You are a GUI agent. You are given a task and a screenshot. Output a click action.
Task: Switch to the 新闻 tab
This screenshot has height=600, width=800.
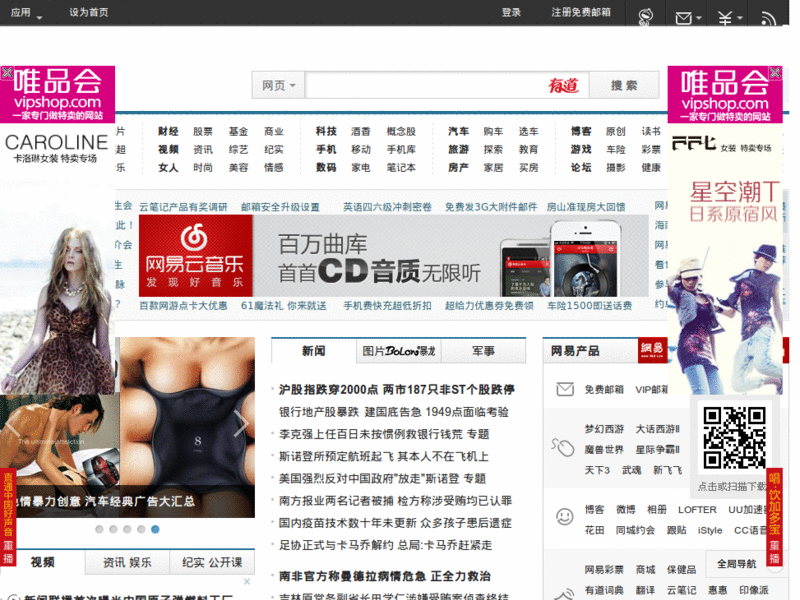point(313,351)
